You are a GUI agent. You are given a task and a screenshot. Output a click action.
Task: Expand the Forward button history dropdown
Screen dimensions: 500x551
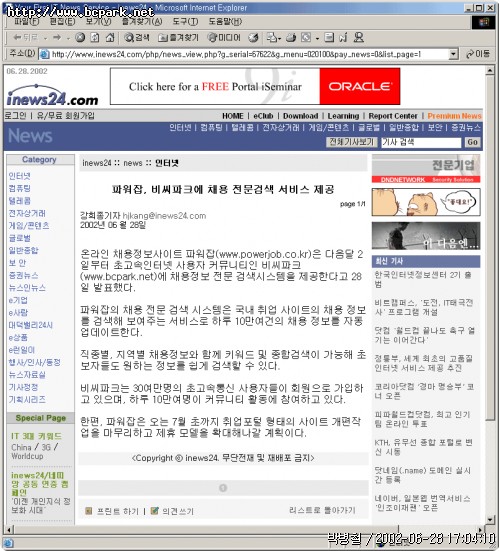pos(68,38)
